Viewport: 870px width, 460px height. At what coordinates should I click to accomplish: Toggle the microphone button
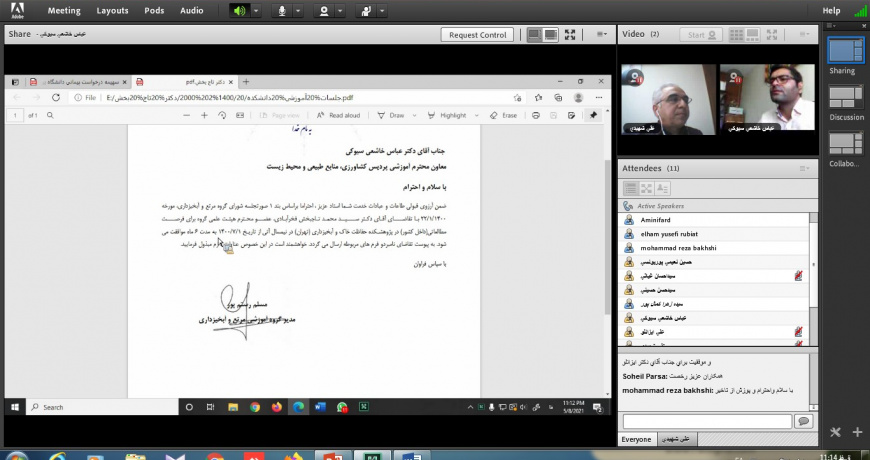point(282,11)
